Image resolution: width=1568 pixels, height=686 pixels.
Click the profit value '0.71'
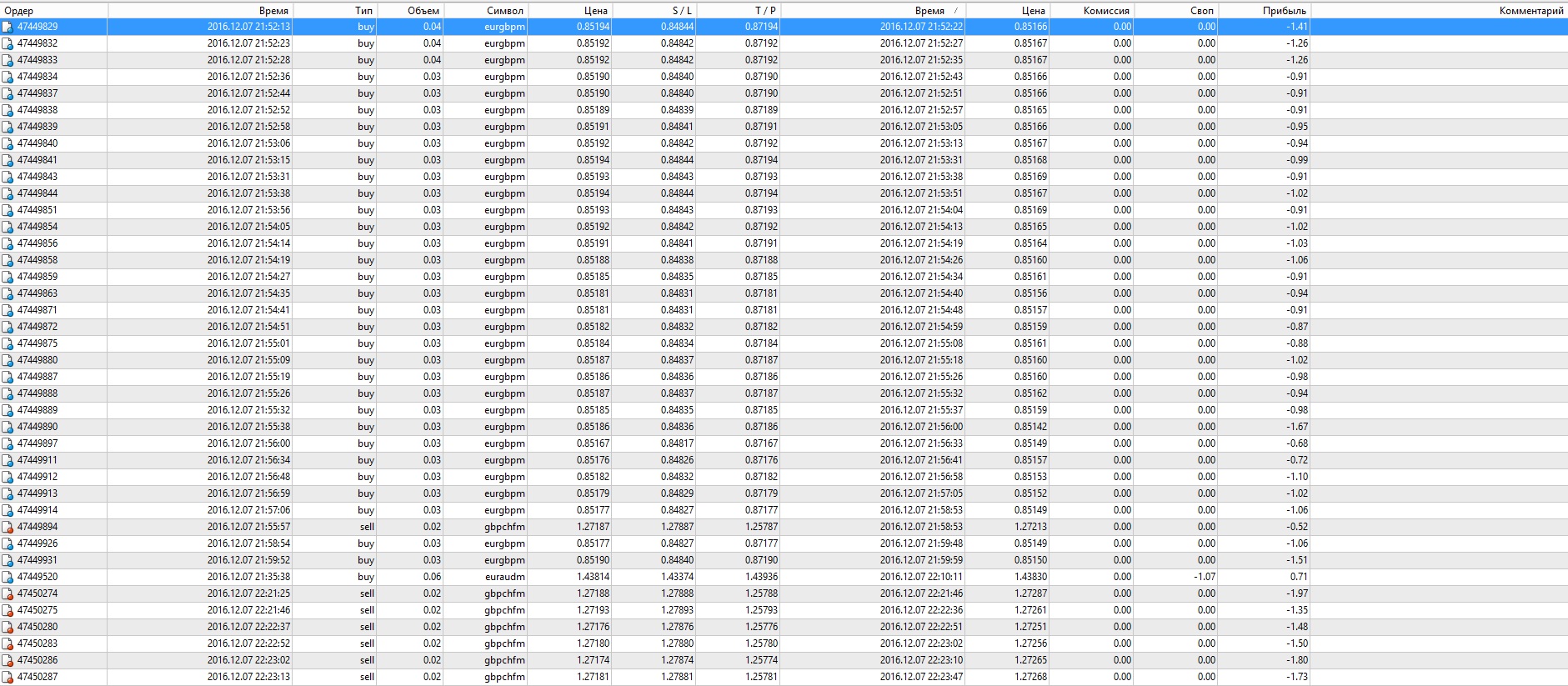1299,577
